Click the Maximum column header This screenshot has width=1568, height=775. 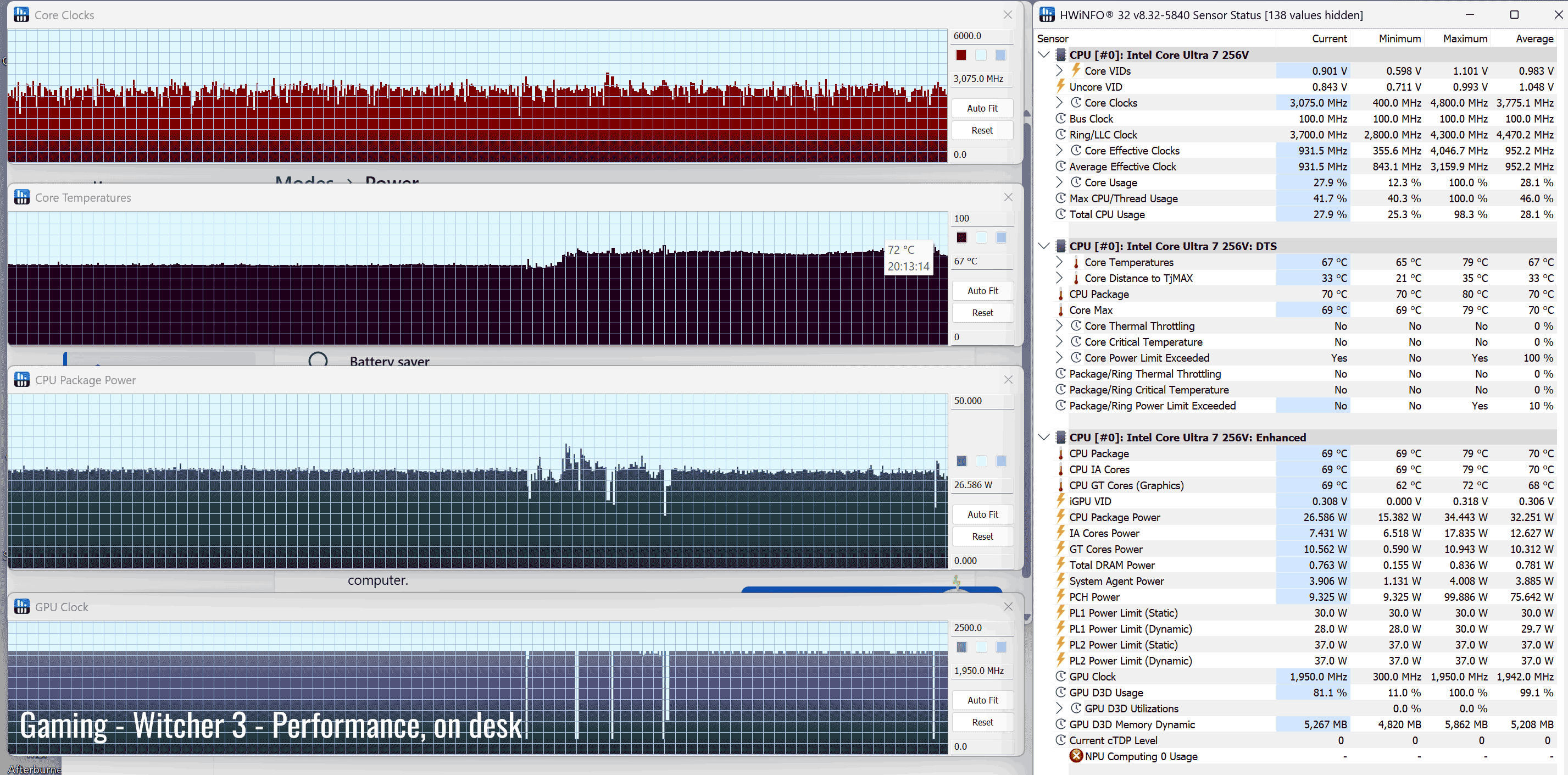point(1465,38)
